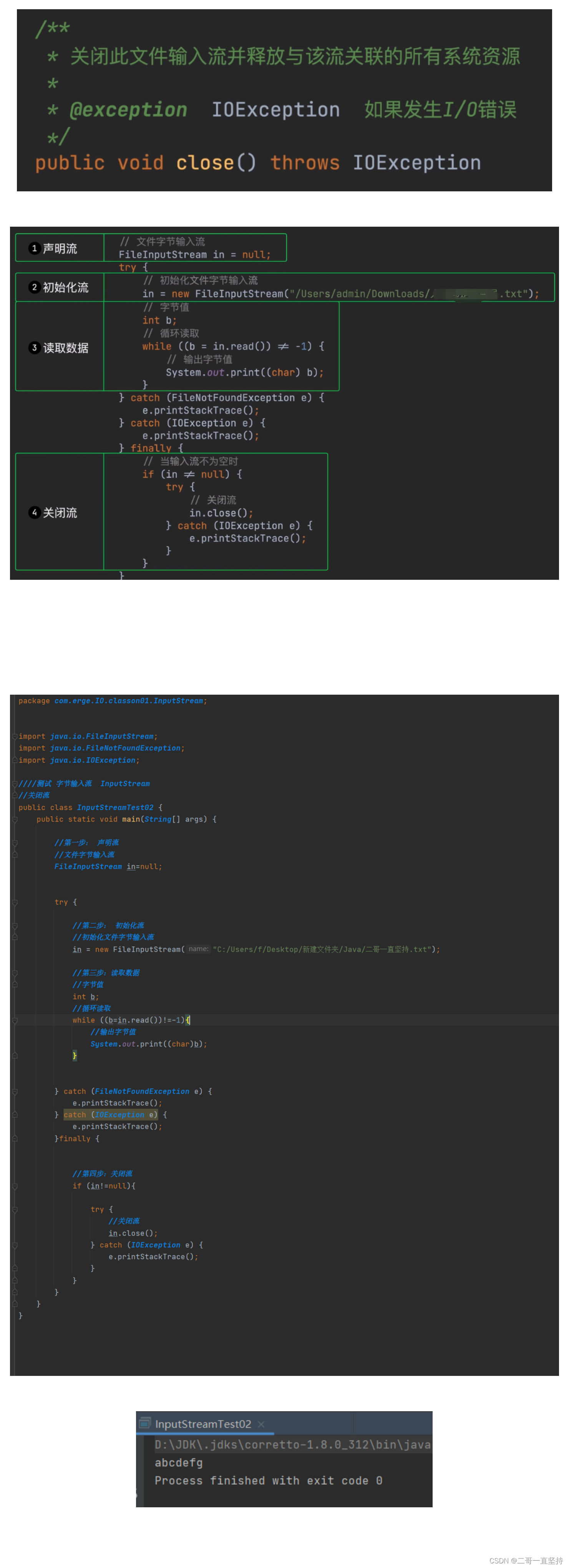Click the InputStreamTest02 class name in the editor

(115, 807)
